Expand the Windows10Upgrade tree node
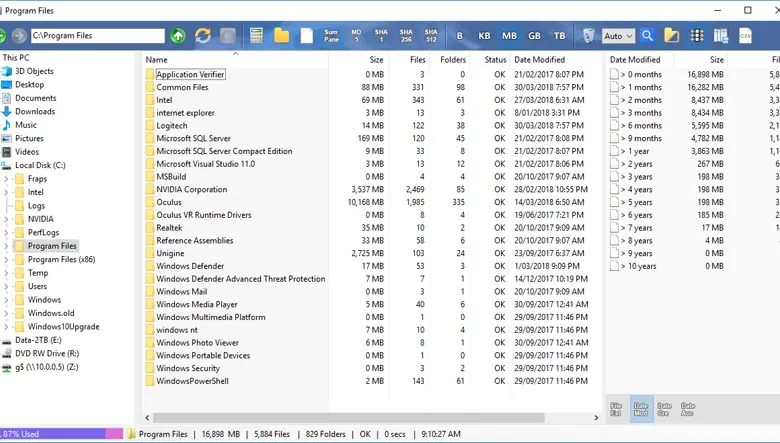The height and width of the screenshot is (443, 780). [6, 326]
